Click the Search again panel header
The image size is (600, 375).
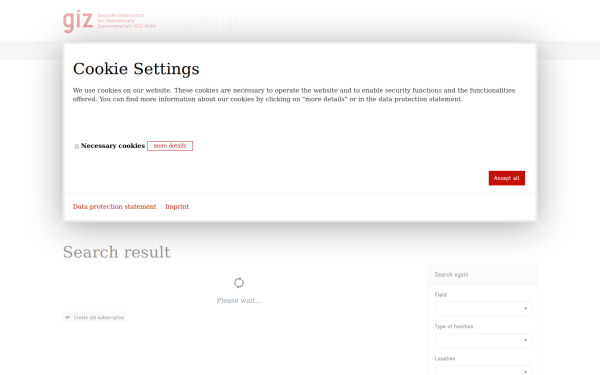point(483,274)
